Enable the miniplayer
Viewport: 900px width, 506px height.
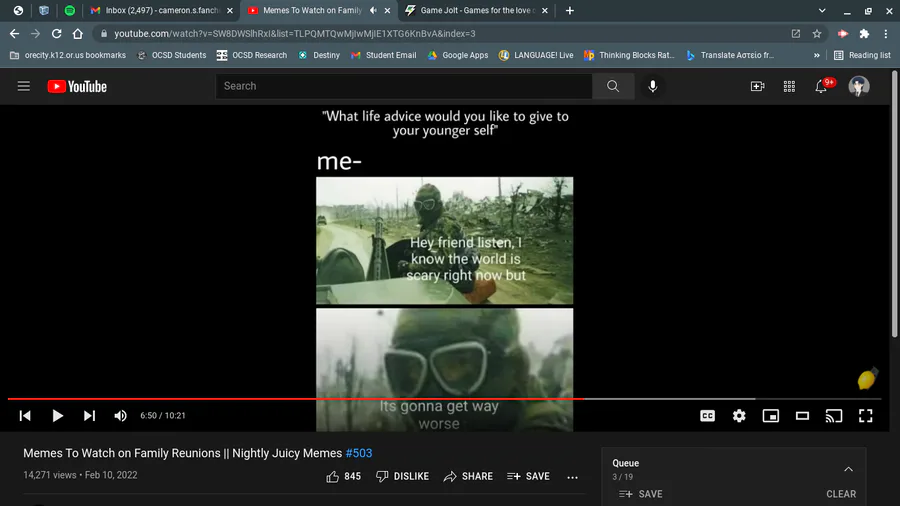(771, 415)
